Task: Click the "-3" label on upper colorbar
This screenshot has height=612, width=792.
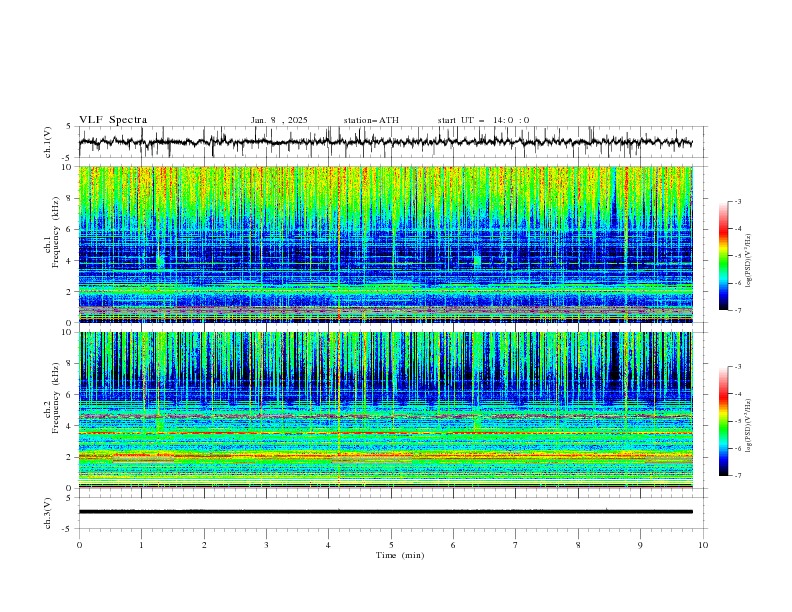Action: click(x=737, y=201)
